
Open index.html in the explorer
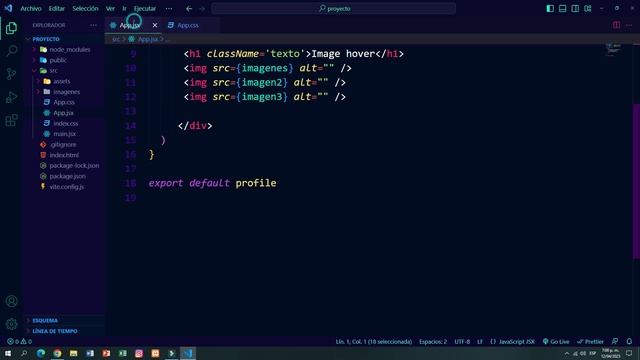(64, 155)
